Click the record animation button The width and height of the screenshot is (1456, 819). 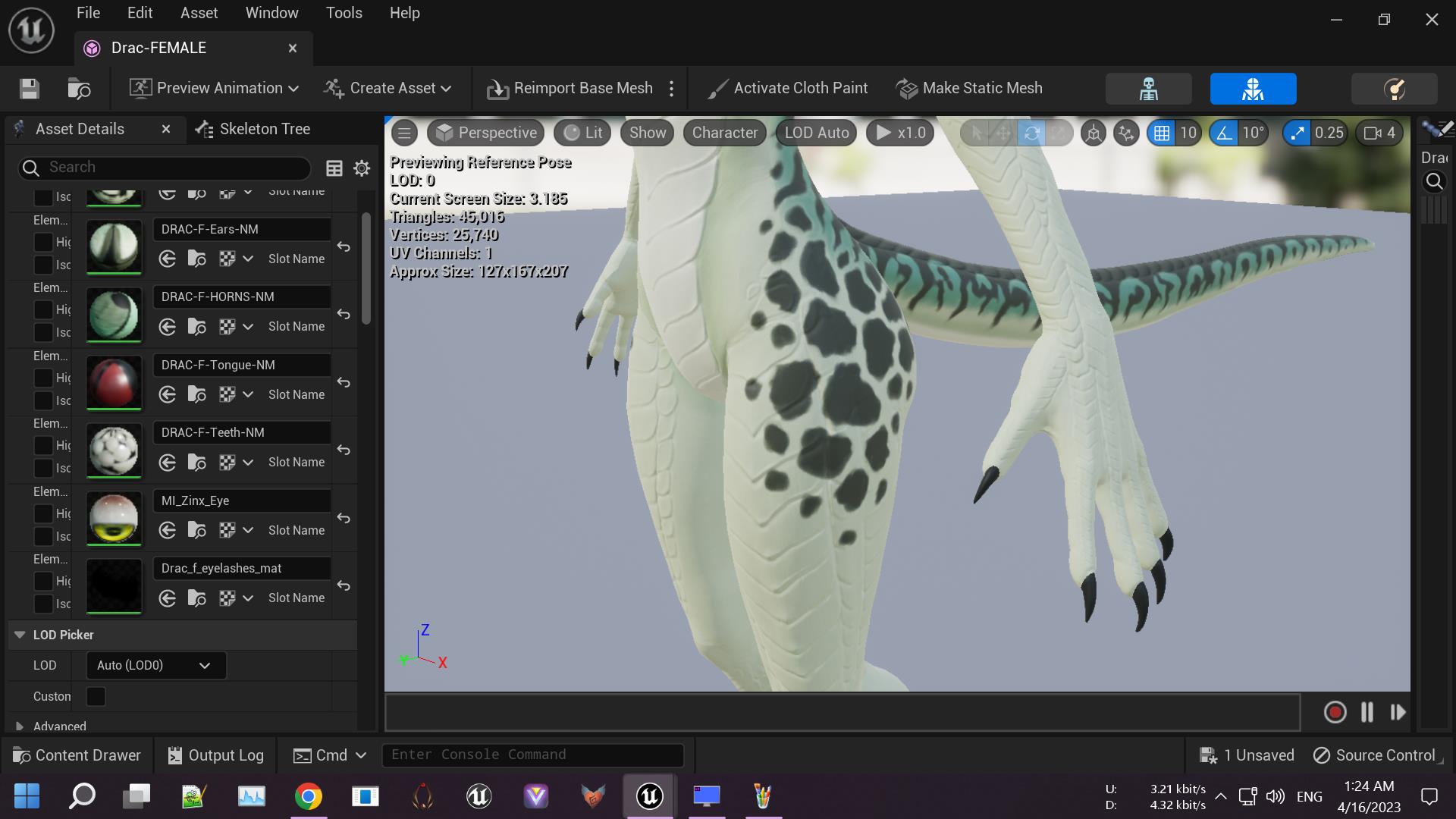click(1335, 713)
